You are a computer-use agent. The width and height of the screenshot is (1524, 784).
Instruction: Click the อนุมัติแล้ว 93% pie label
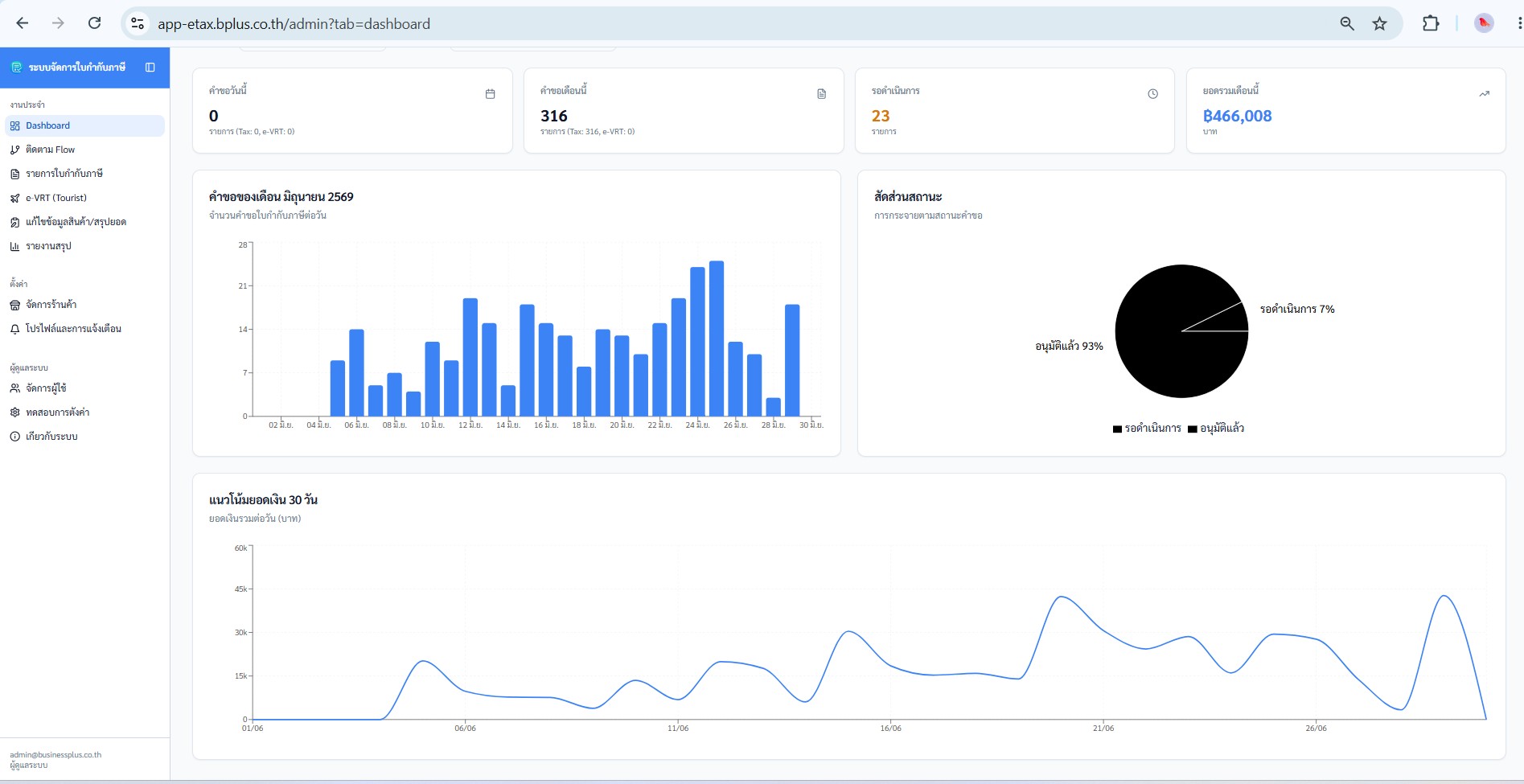(x=1069, y=347)
